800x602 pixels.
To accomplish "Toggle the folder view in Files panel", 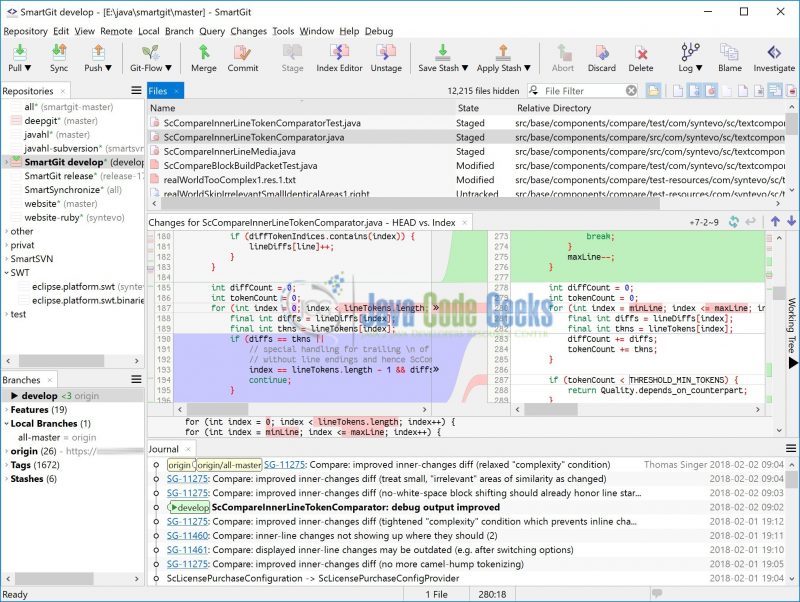I will pyautogui.click(x=653, y=91).
